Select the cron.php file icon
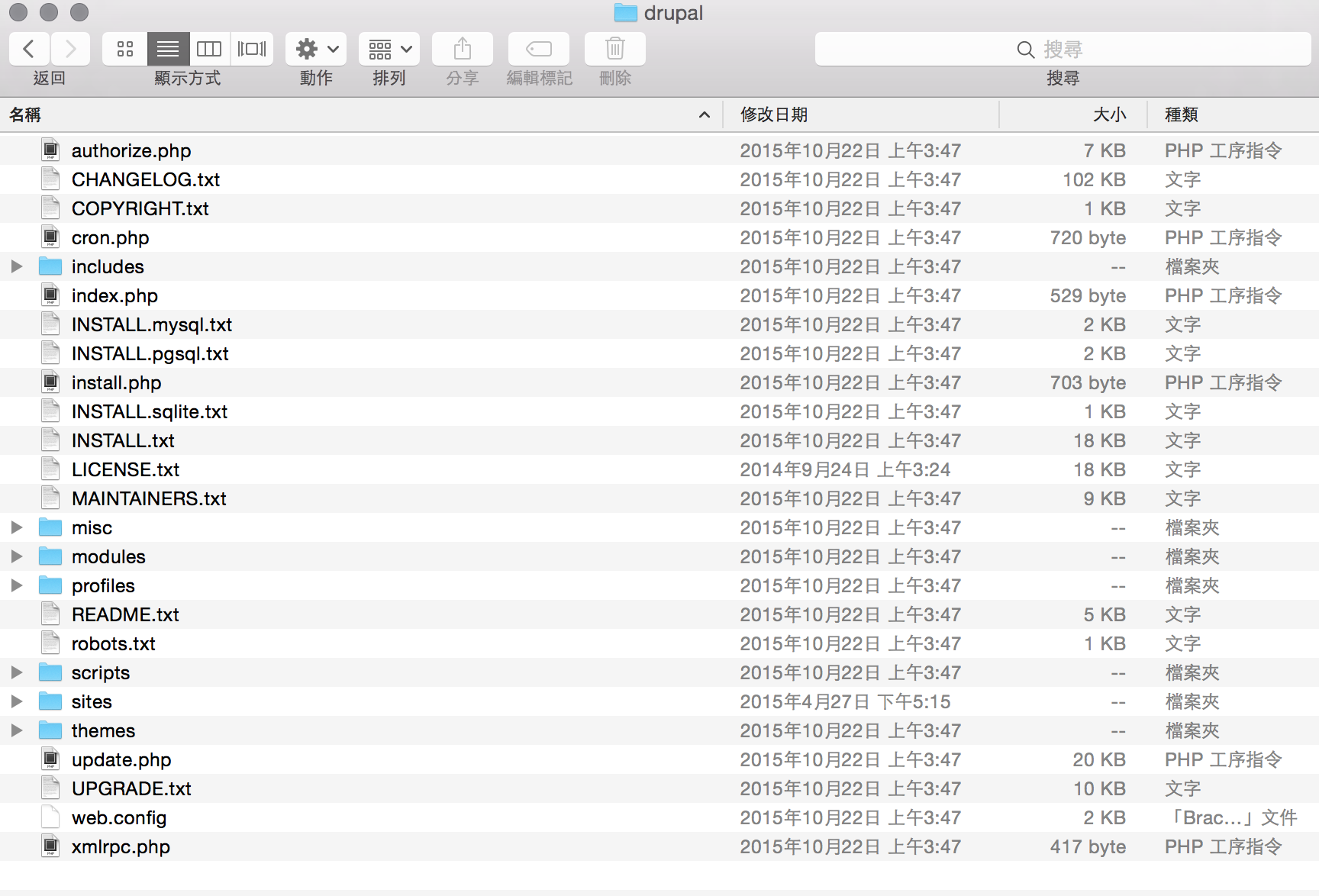This screenshot has width=1319, height=896. click(x=50, y=237)
